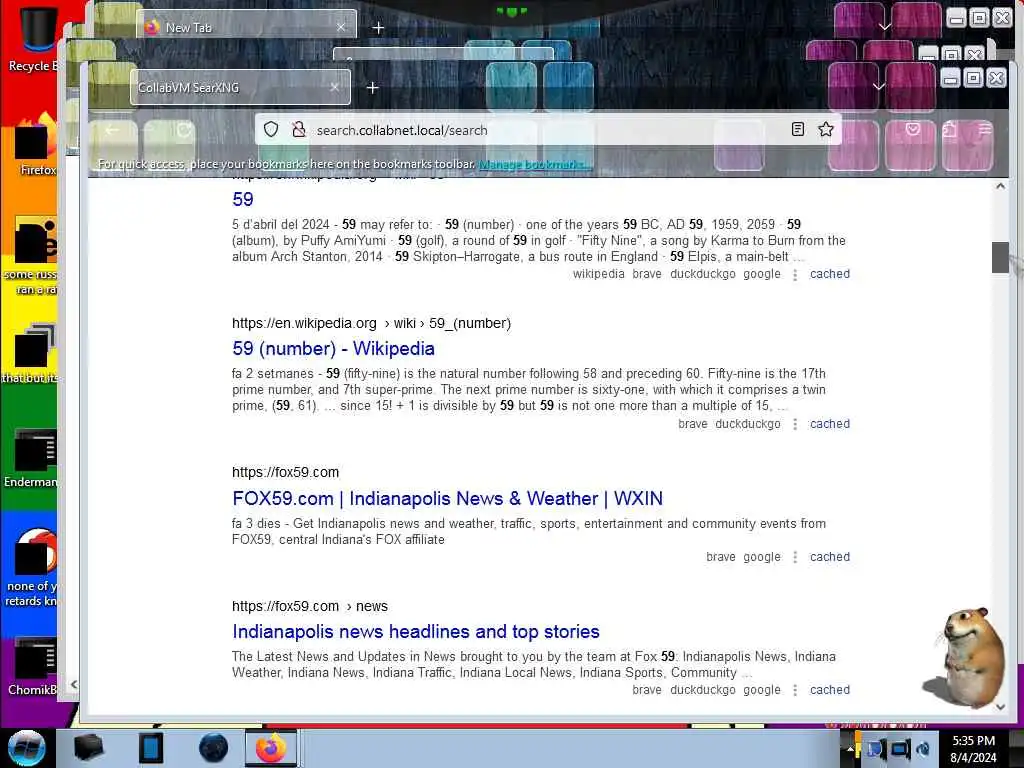Expand list all tabs chevron in front window

tap(879, 87)
